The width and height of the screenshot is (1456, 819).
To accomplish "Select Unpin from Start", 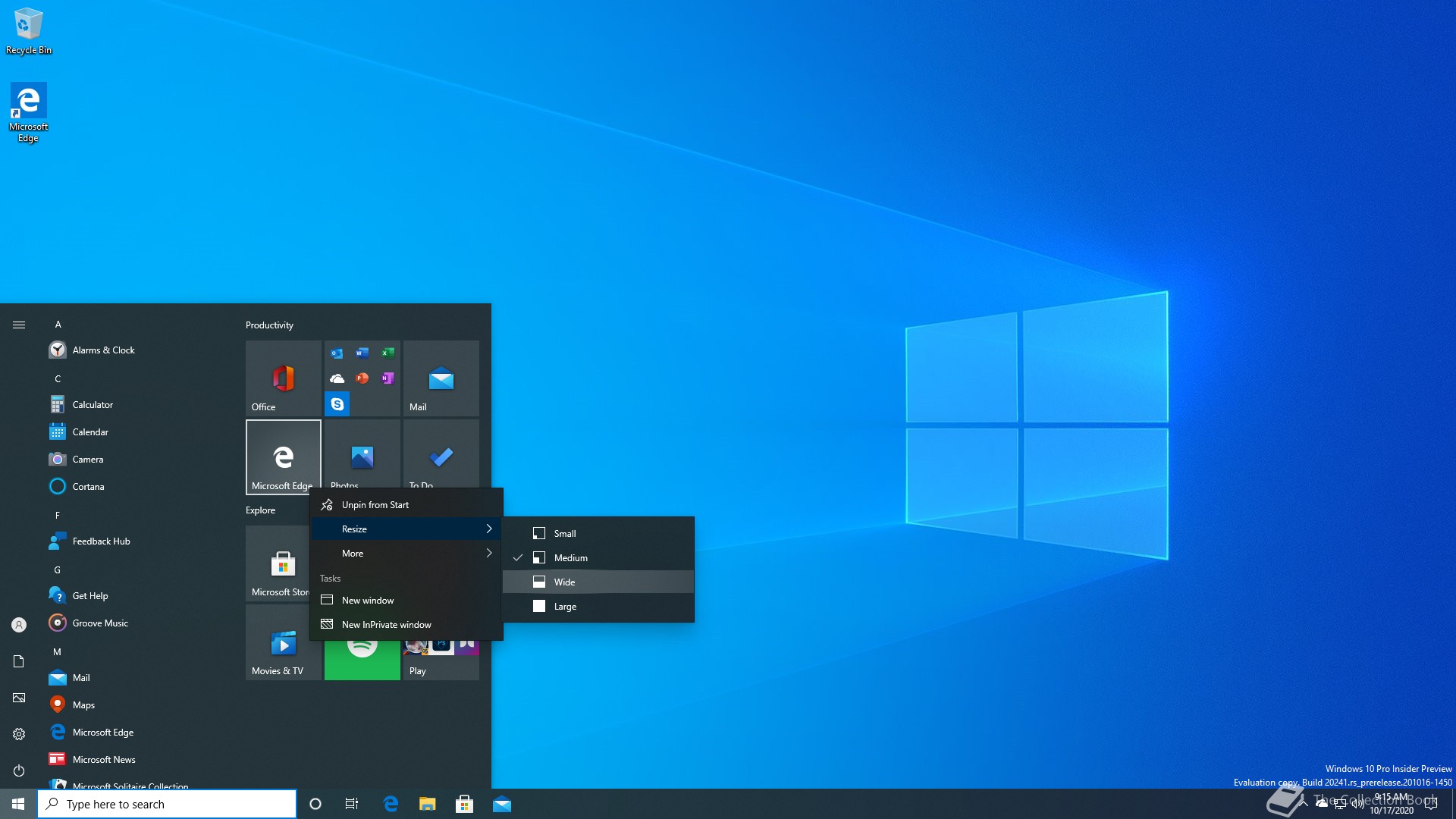I will pos(406,505).
